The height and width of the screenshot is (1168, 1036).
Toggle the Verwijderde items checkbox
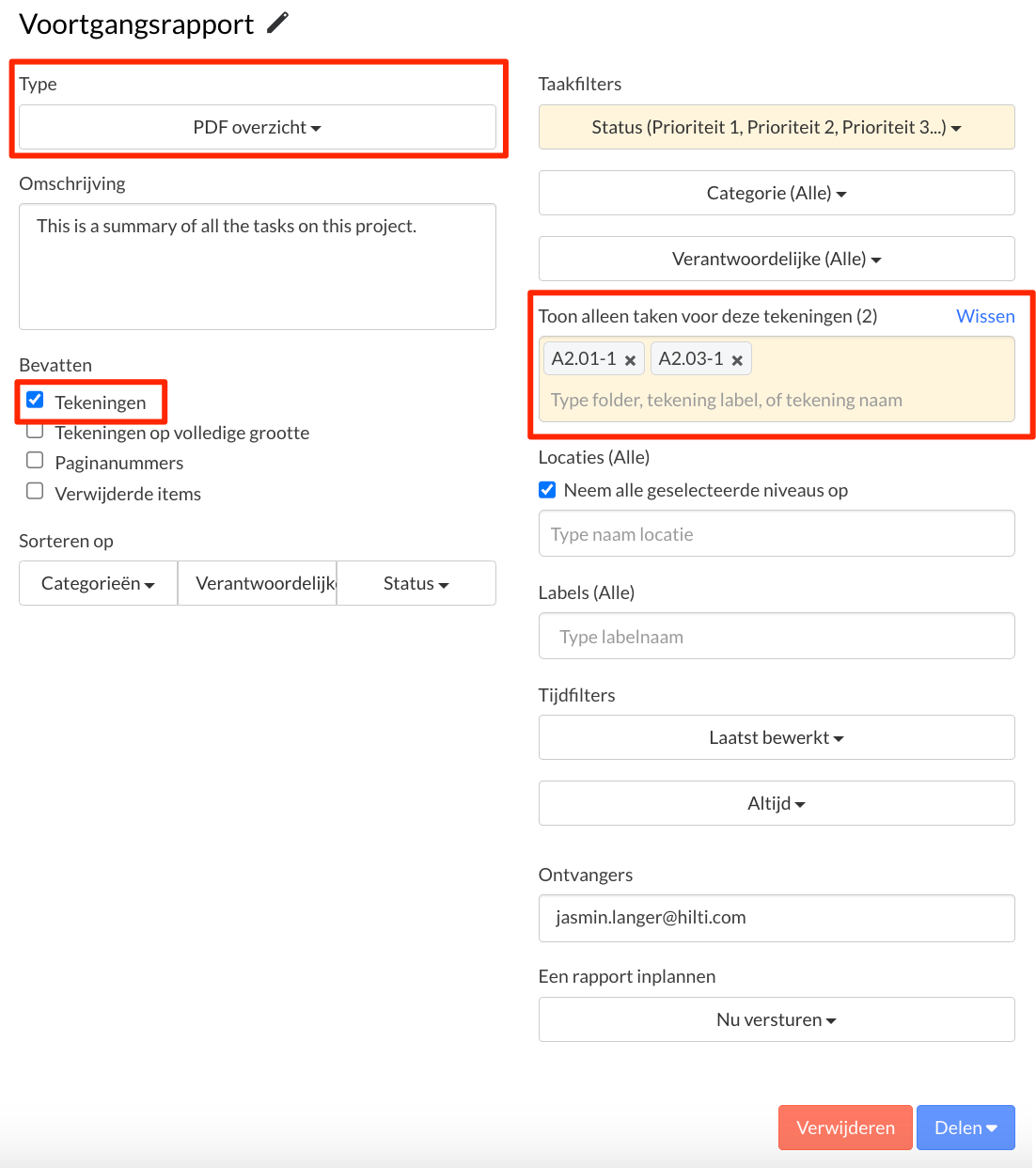pos(35,491)
